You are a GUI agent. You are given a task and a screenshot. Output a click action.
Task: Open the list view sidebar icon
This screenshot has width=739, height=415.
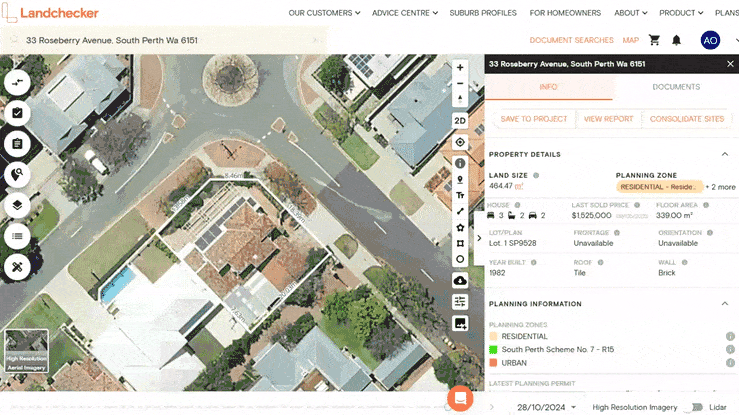[x=17, y=236]
